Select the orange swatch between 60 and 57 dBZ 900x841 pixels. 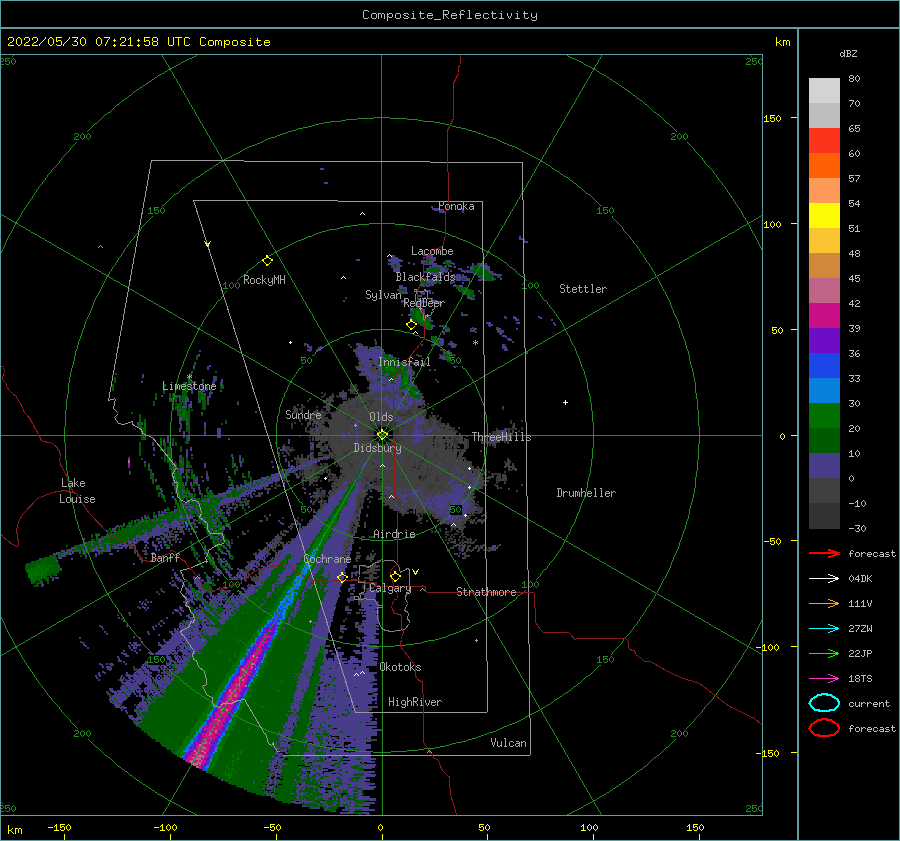point(824,166)
